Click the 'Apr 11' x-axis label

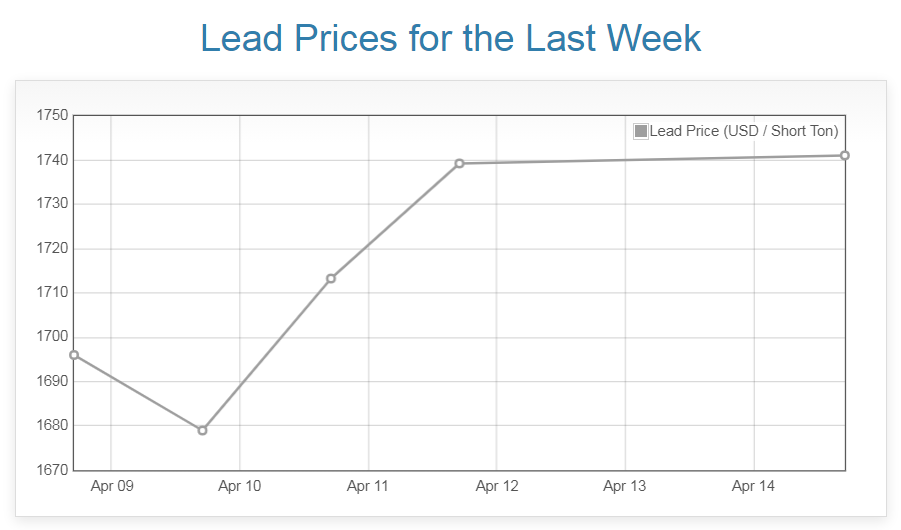point(368,487)
